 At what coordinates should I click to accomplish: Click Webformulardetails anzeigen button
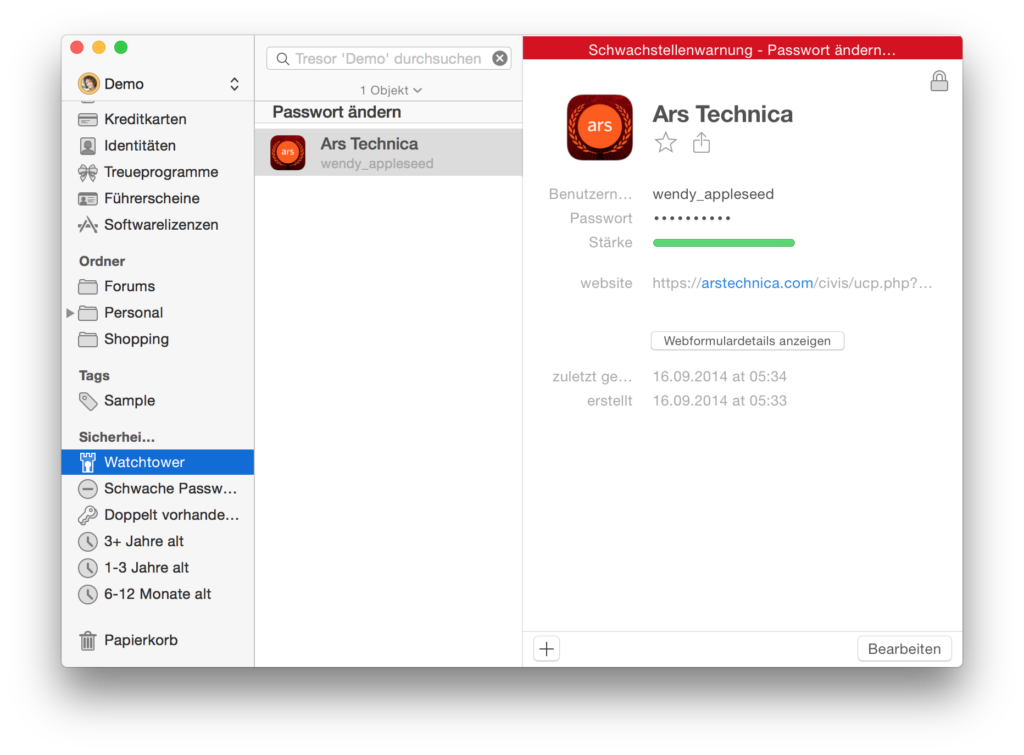click(x=747, y=341)
